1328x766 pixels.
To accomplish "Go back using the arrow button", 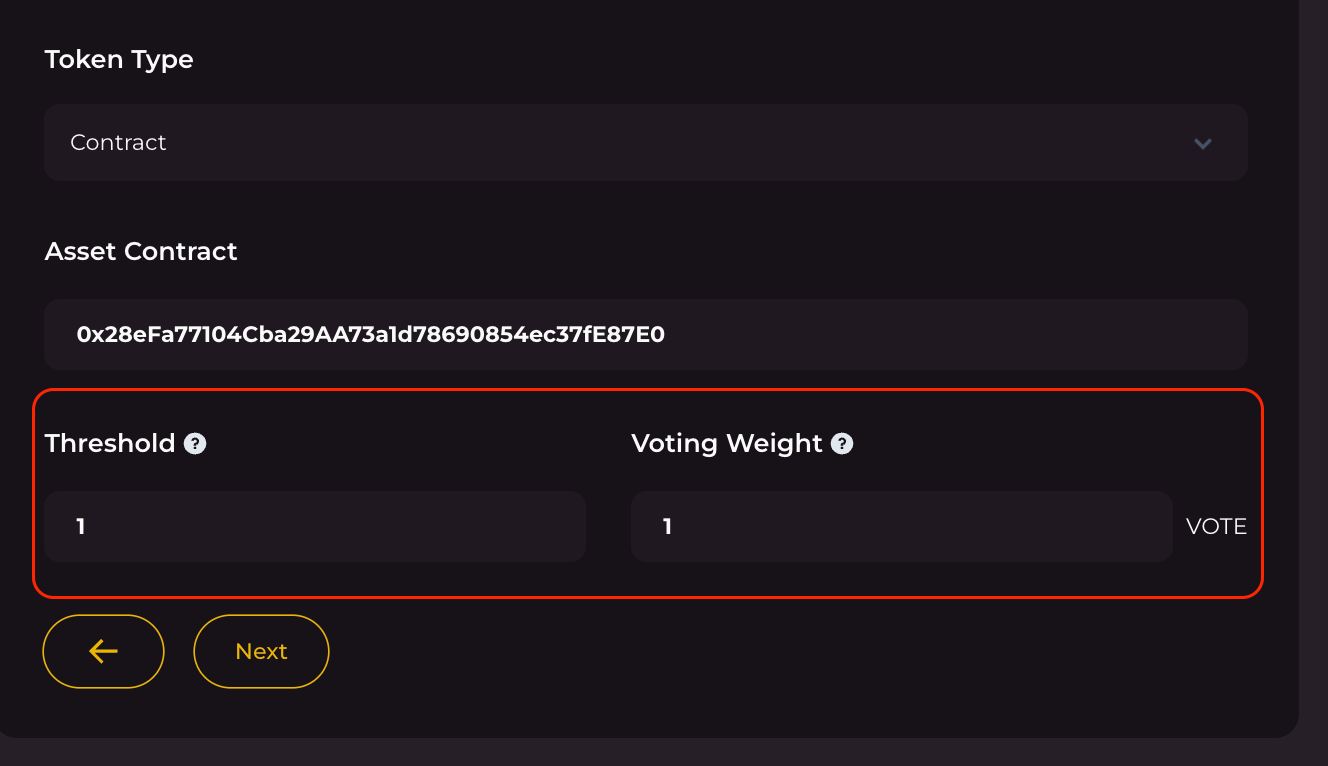I will 103,651.
